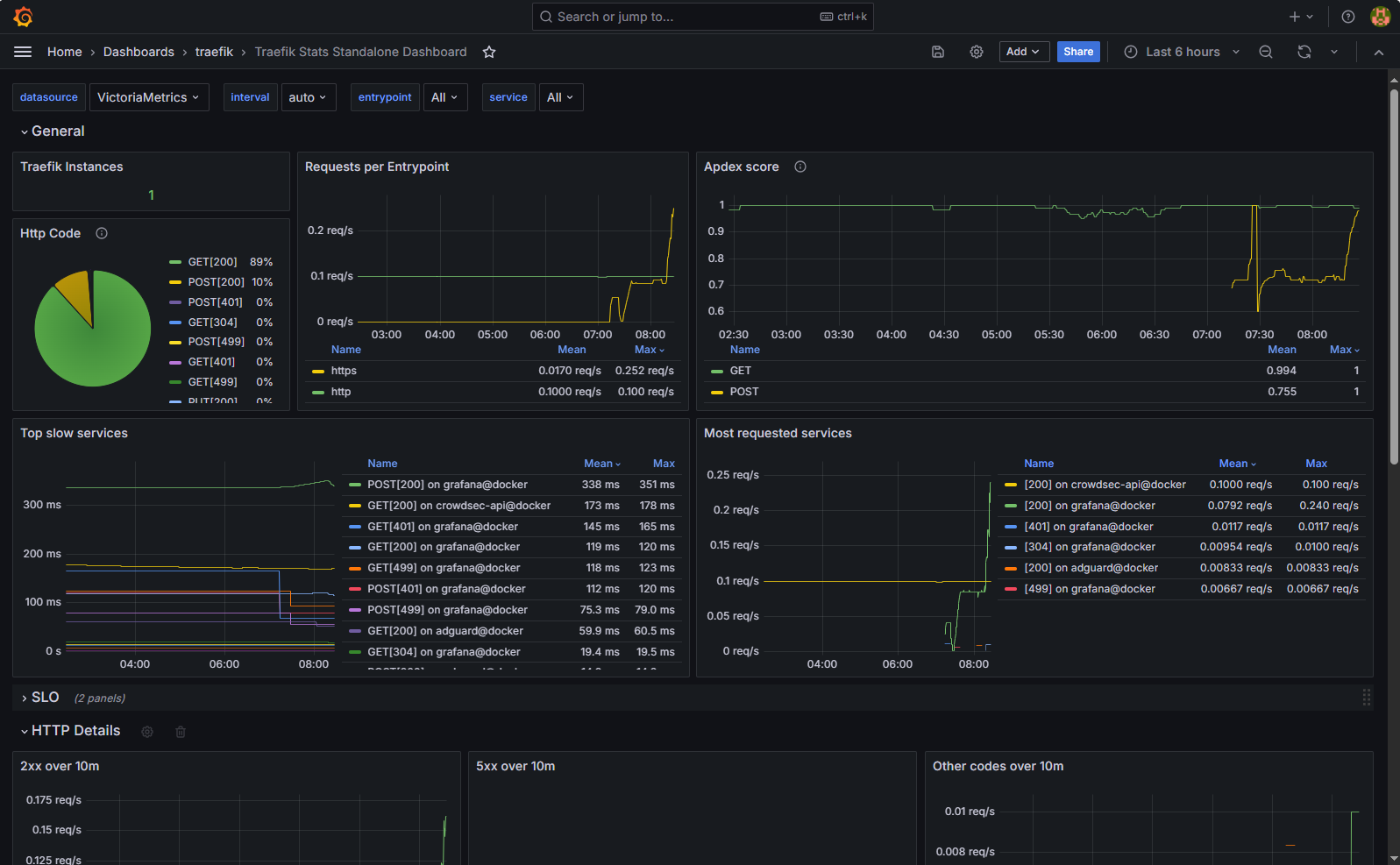The width and height of the screenshot is (1400, 865).
Task: Open the Requests per Entrypoint panel title
Action: pos(377,167)
